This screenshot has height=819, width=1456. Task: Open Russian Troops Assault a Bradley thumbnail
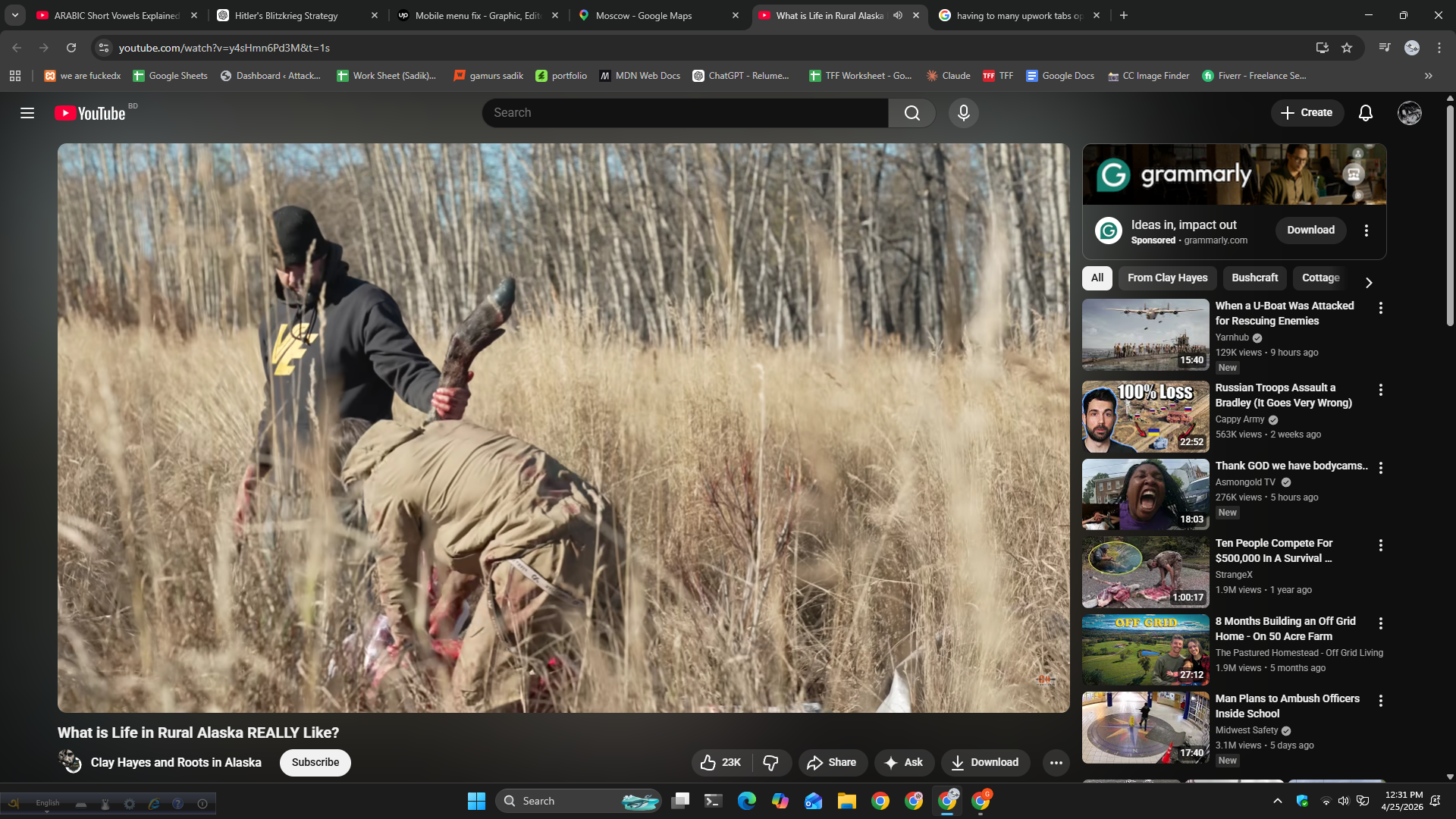point(1145,416)
